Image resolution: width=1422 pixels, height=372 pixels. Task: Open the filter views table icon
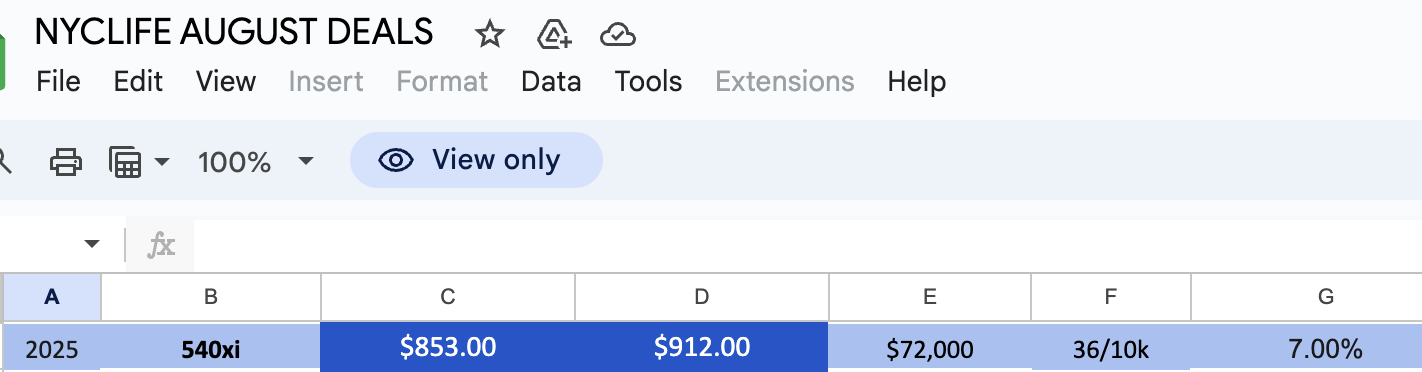[x=125, y=161]
